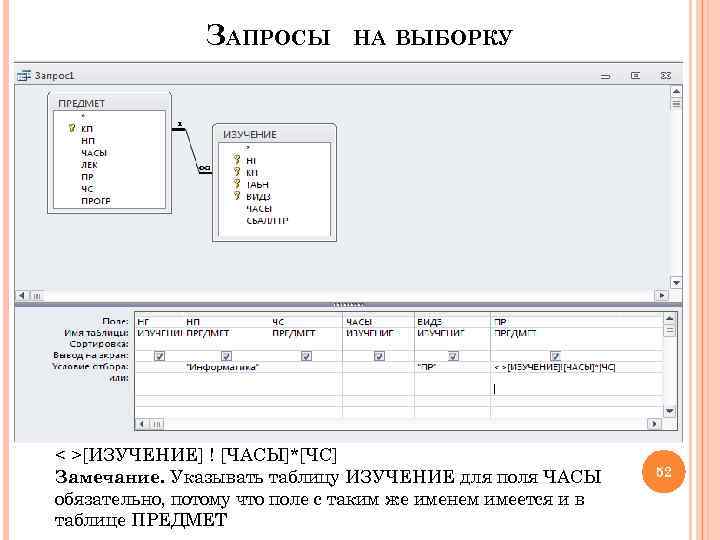The width and height of the screenshot is (720, 540).
Task: Click the ЧС field name cell in grid
Action: pos(306,322)
